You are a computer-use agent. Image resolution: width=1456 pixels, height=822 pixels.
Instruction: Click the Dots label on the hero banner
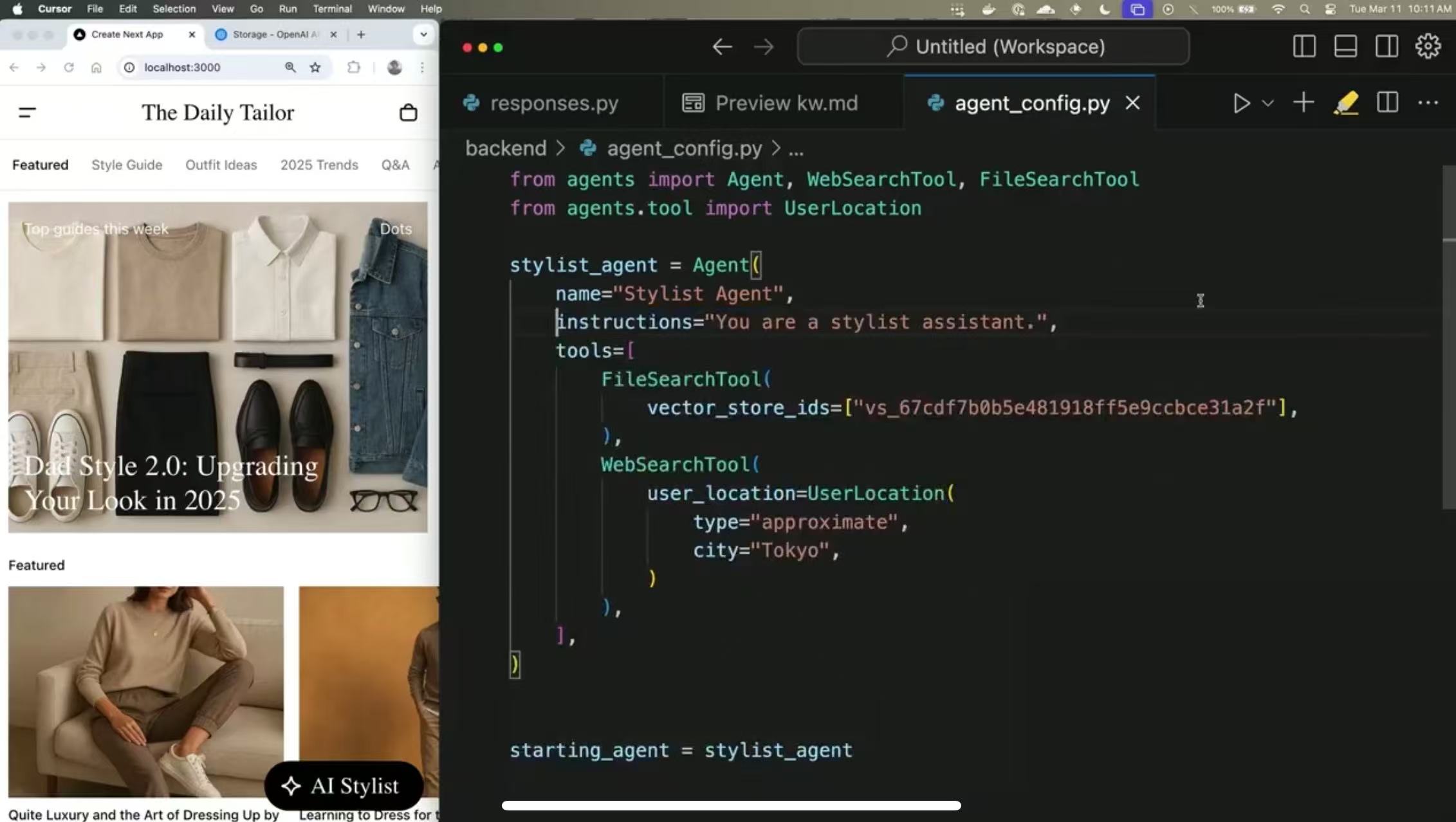pyautogui.click(x=395, y=229)
